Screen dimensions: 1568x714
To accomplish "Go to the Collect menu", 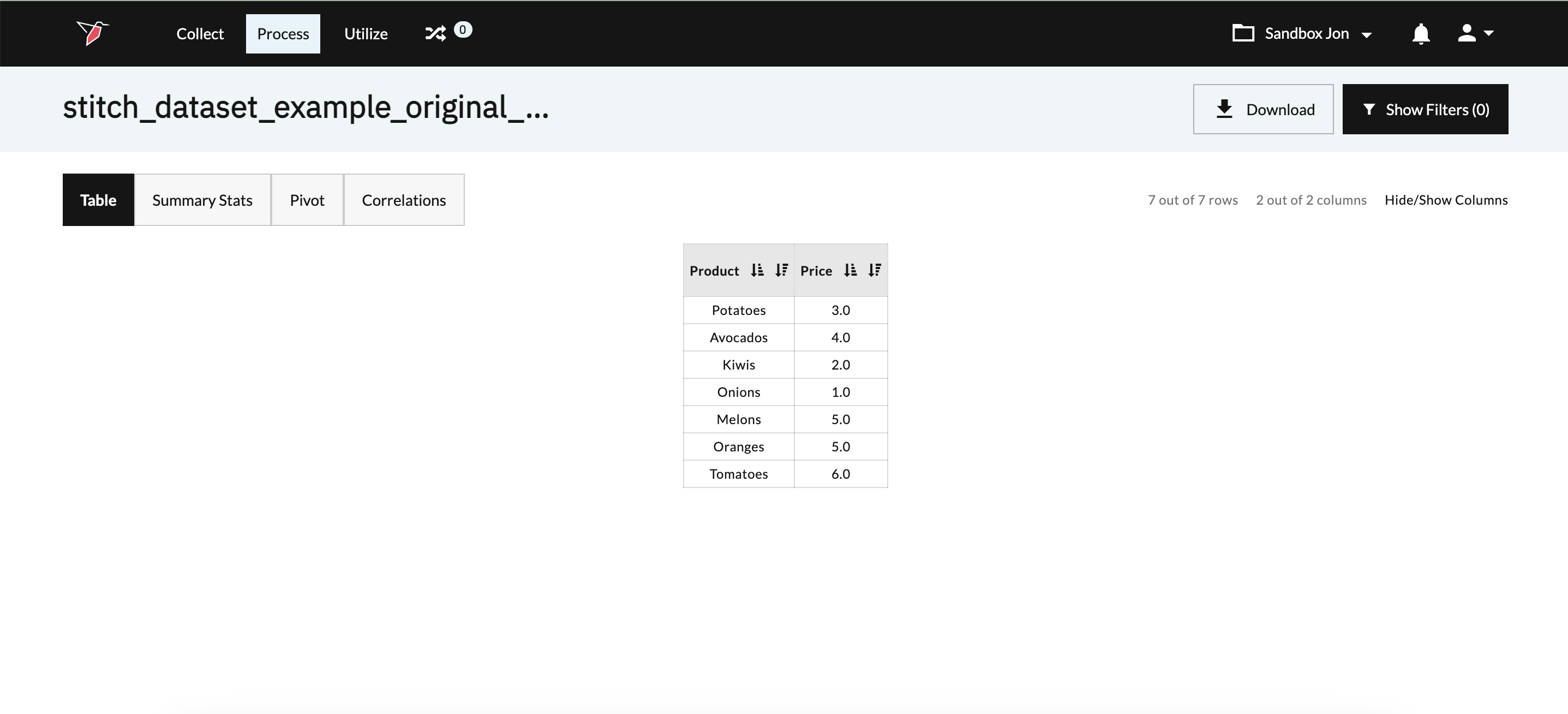I will point(200,33).
